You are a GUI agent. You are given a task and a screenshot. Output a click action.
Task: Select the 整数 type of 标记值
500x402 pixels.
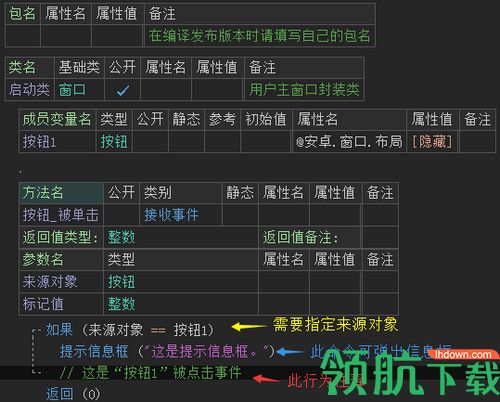coord(121,304)
